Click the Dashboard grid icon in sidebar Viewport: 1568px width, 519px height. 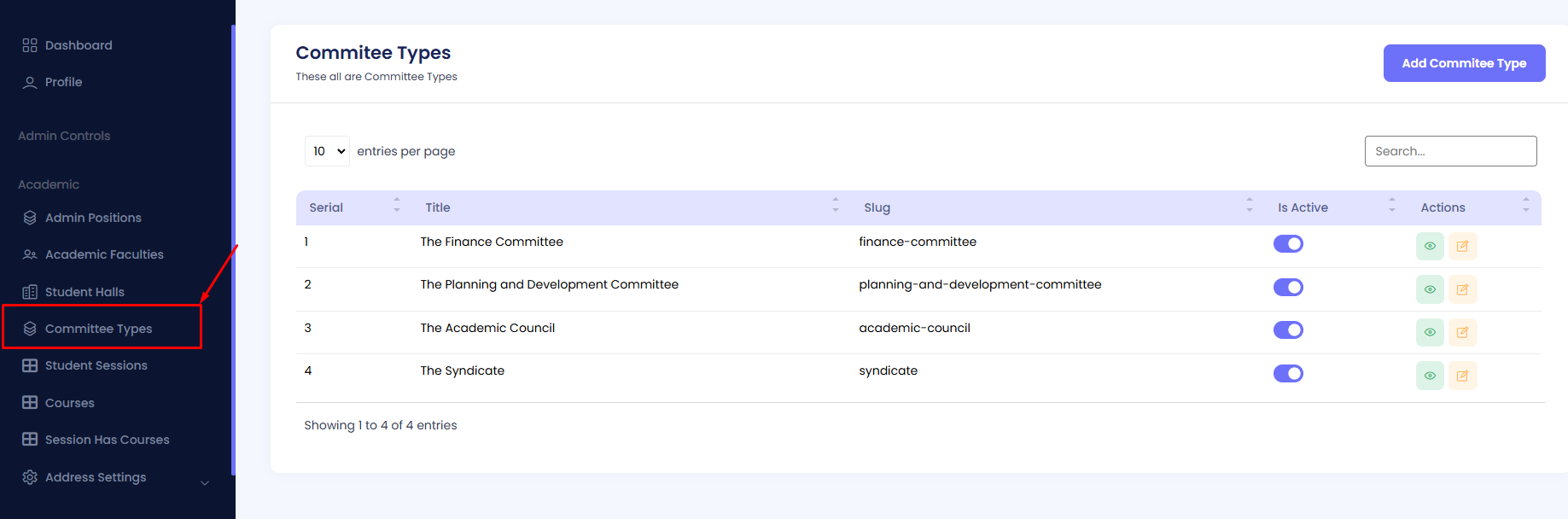point(30,45)
